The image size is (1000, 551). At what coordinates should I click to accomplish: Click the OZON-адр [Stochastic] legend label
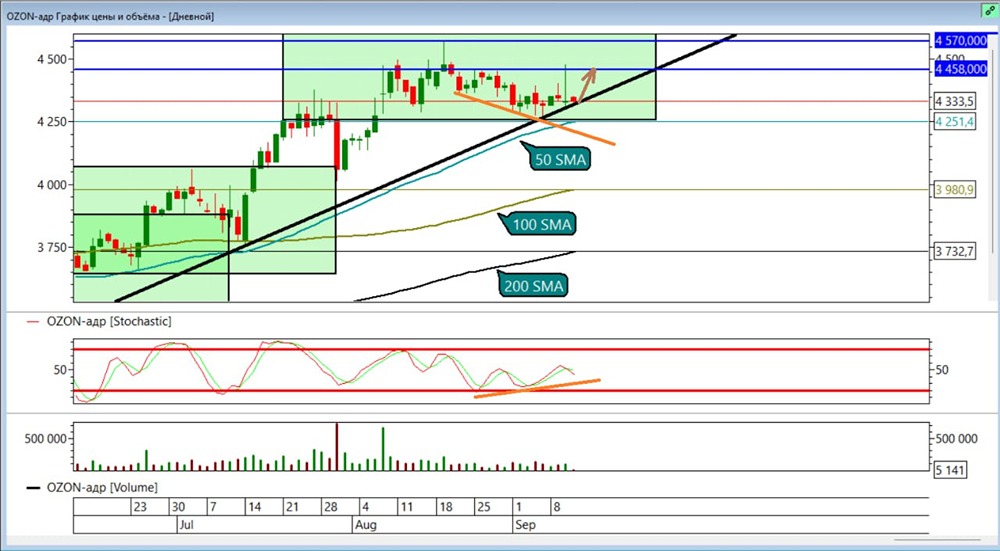tap(109, 322)
